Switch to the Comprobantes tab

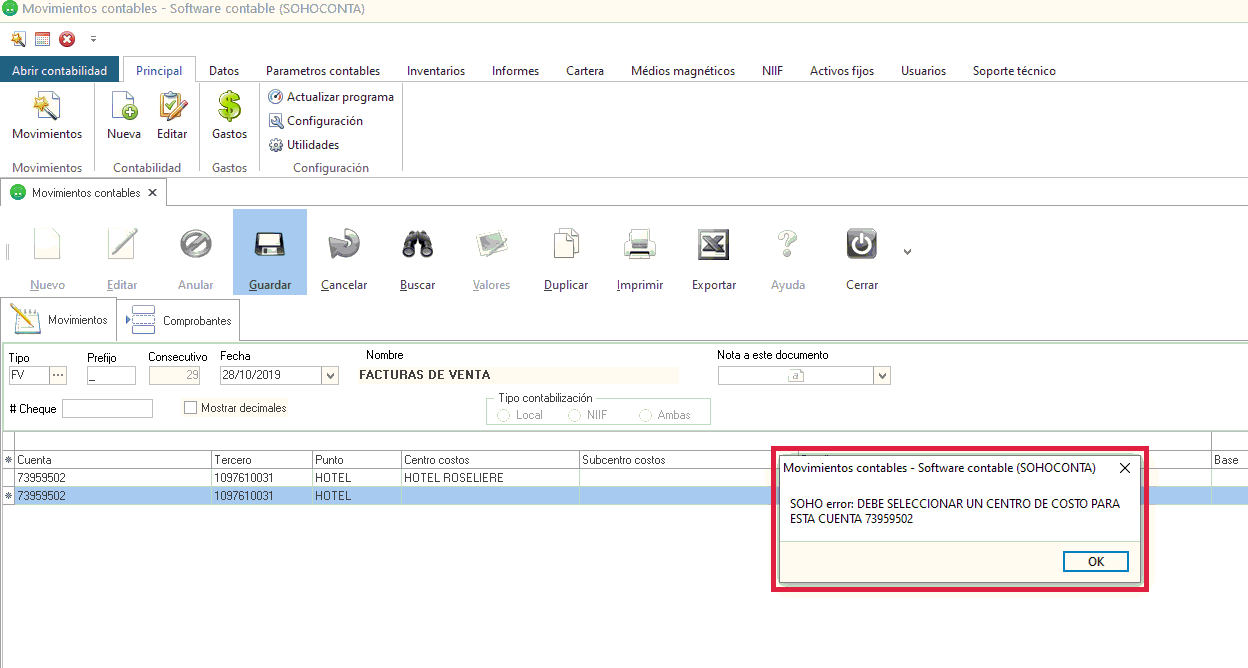[182, 321]
